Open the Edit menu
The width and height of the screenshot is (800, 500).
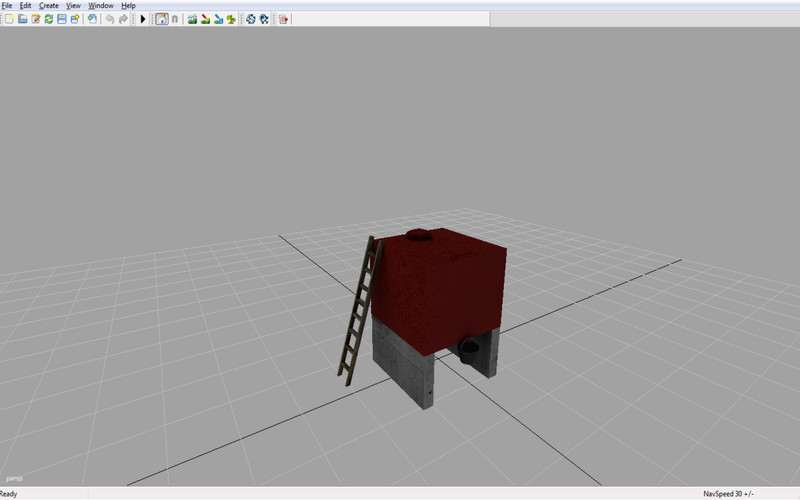26,5
